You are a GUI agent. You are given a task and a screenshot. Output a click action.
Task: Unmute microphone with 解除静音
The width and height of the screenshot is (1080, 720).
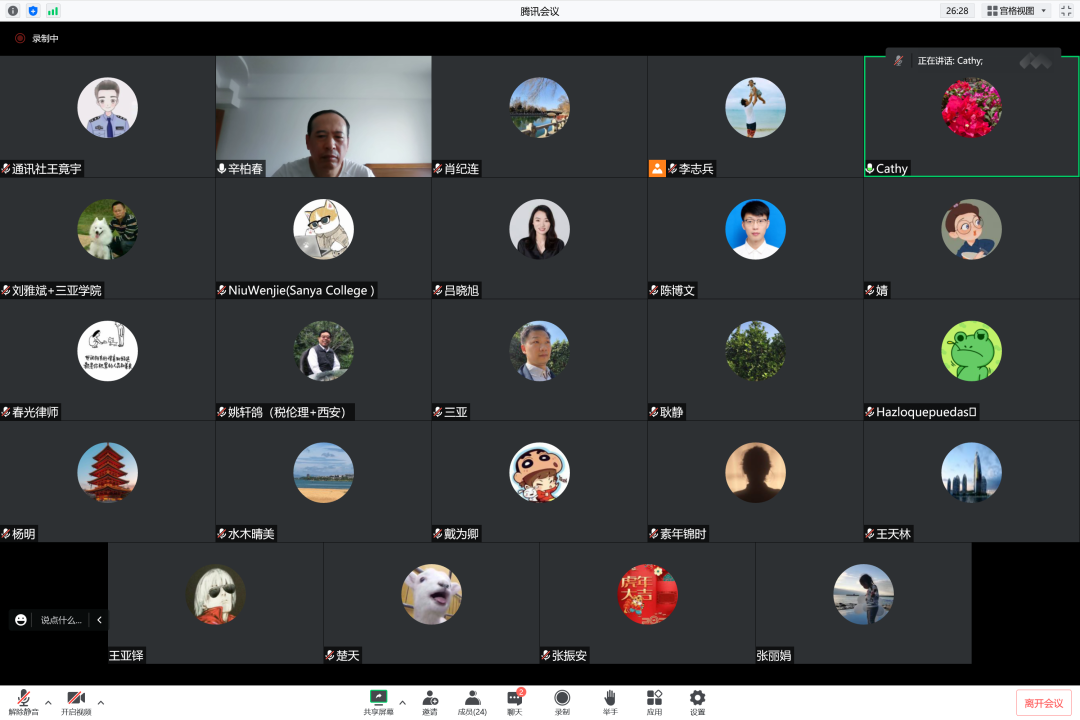[23, 701]
